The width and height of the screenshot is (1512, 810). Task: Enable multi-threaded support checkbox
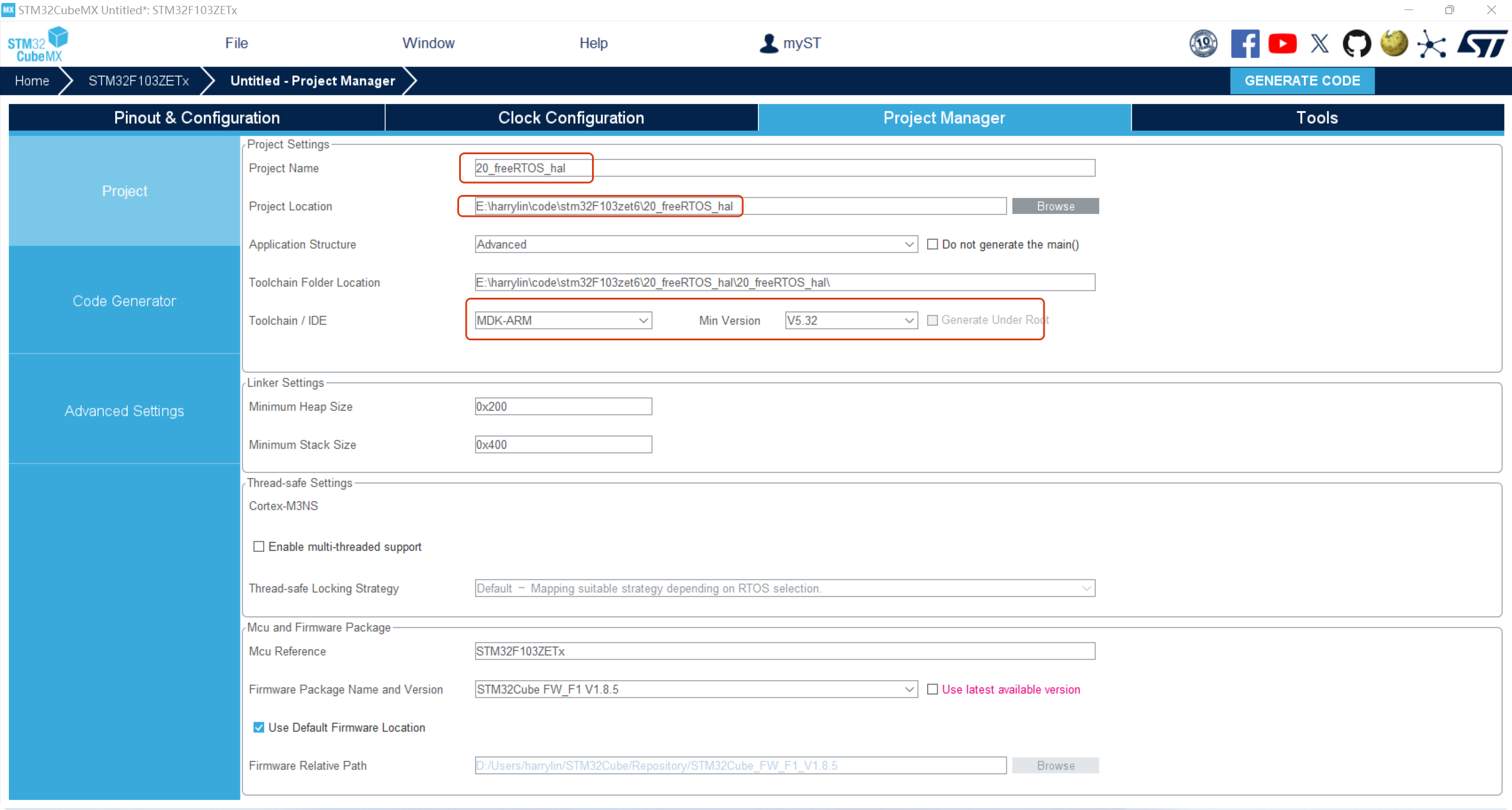[x=259, y=546]
